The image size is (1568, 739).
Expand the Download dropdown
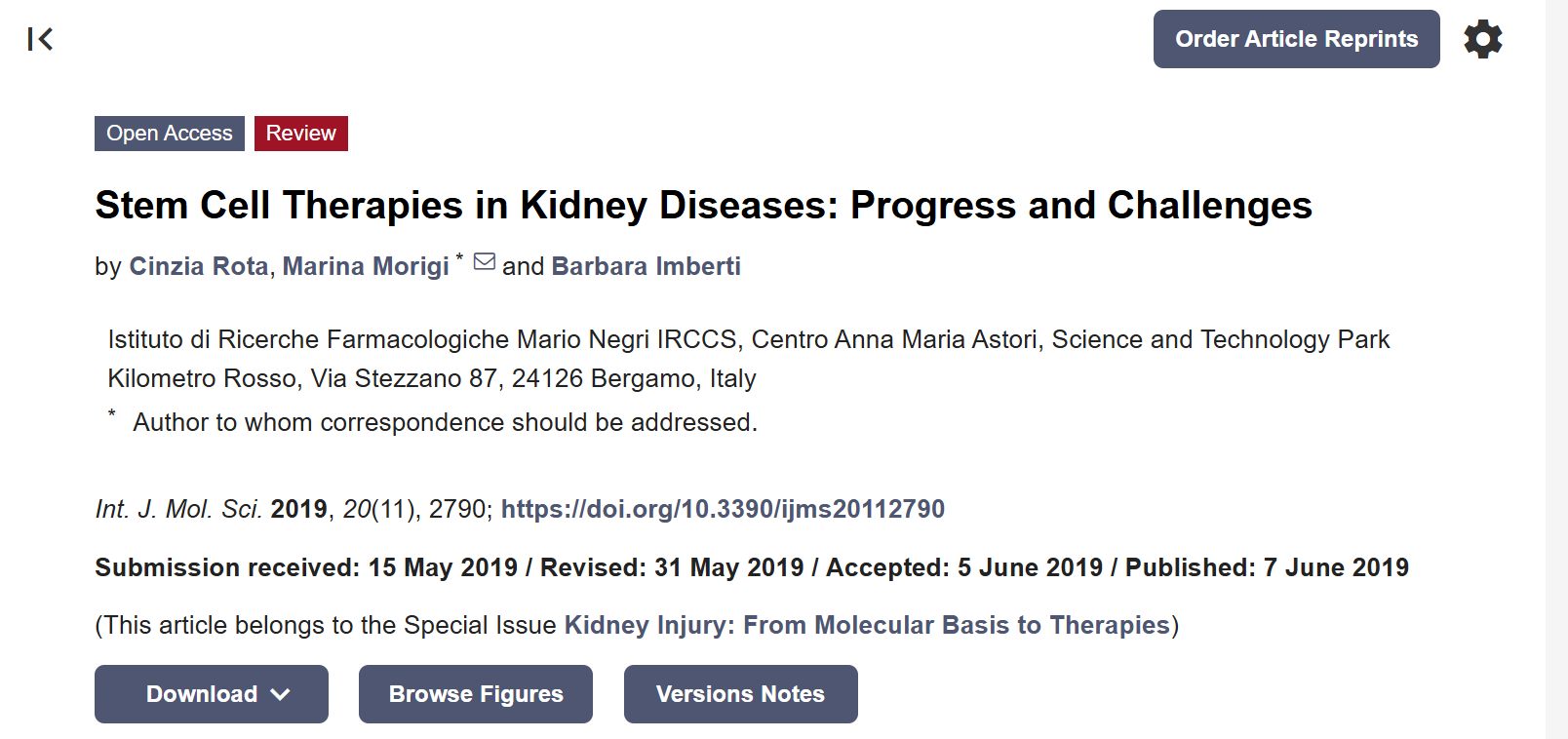(212, 694)
